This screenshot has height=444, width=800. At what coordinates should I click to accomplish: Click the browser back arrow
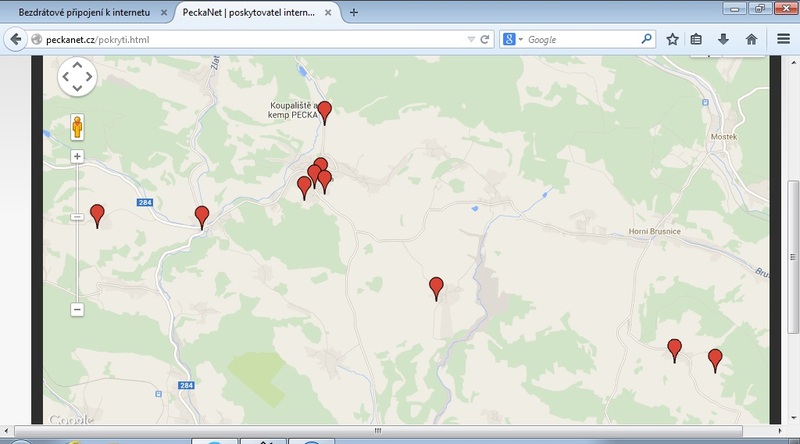point(15,39)
